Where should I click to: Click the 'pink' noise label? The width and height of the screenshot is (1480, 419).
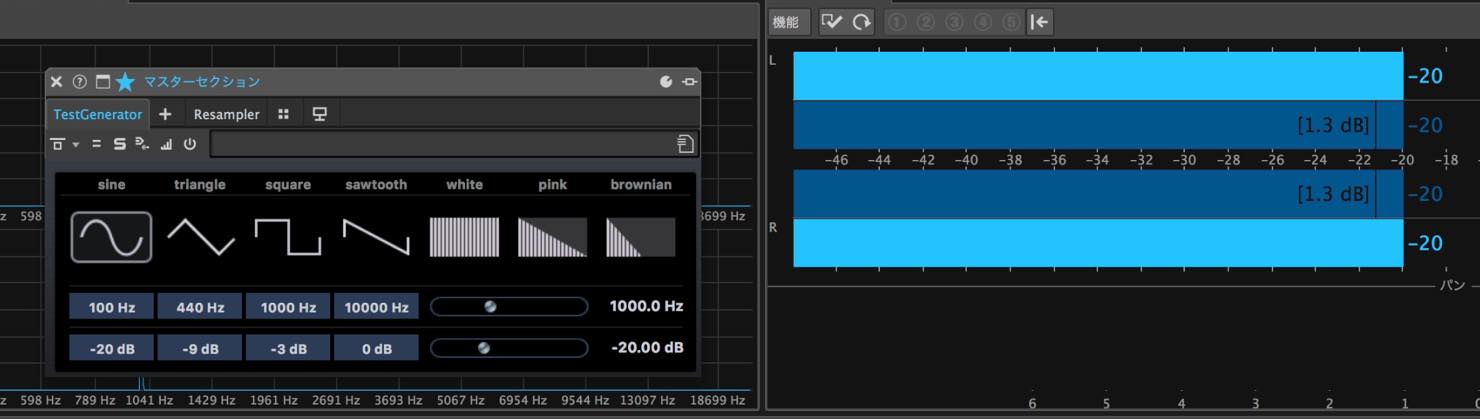tap(552, 185)
